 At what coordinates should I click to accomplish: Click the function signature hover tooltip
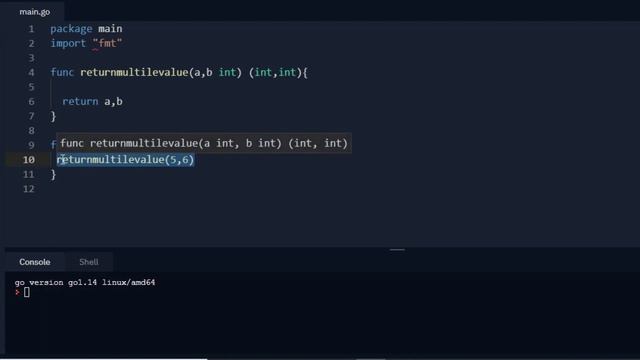[x=204, y=143]
